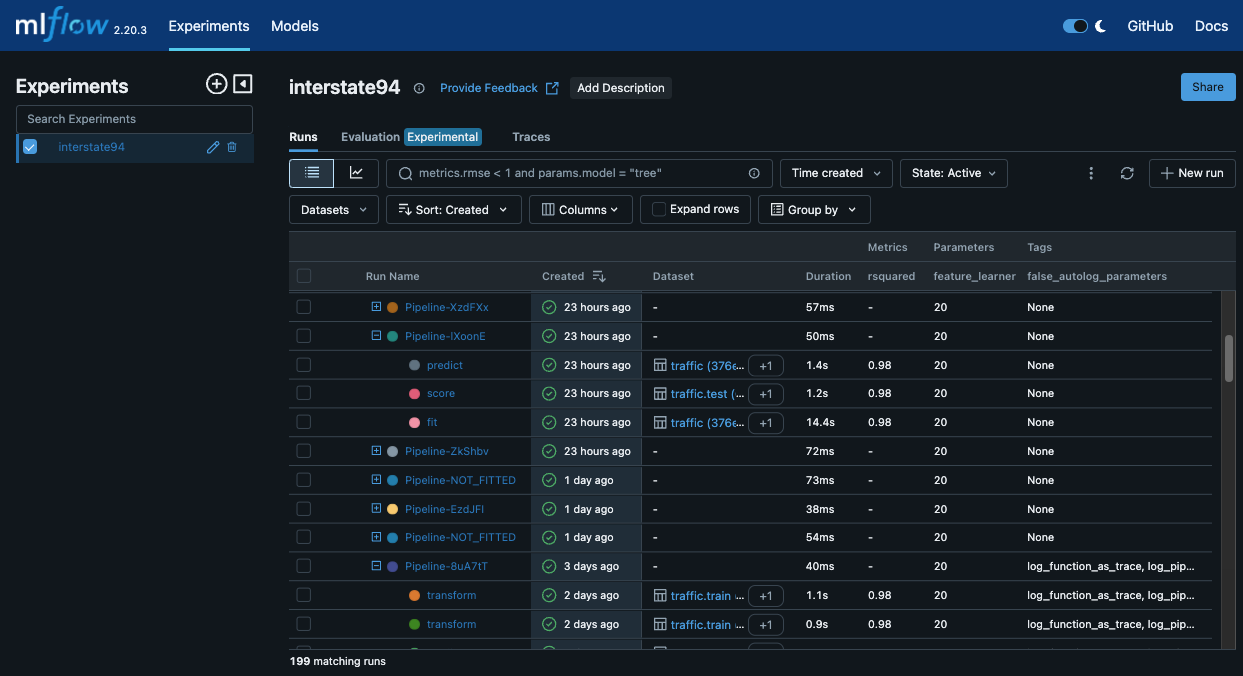Refresh the runs list
Image resolution: width=1243 pixels, height=676 pixels.
[1127, 173]
